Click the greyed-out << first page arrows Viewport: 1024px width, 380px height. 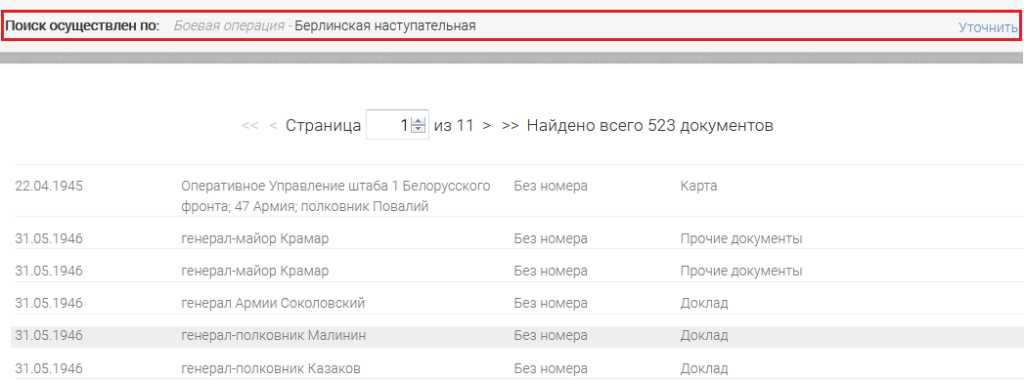(x=250, y=125)
